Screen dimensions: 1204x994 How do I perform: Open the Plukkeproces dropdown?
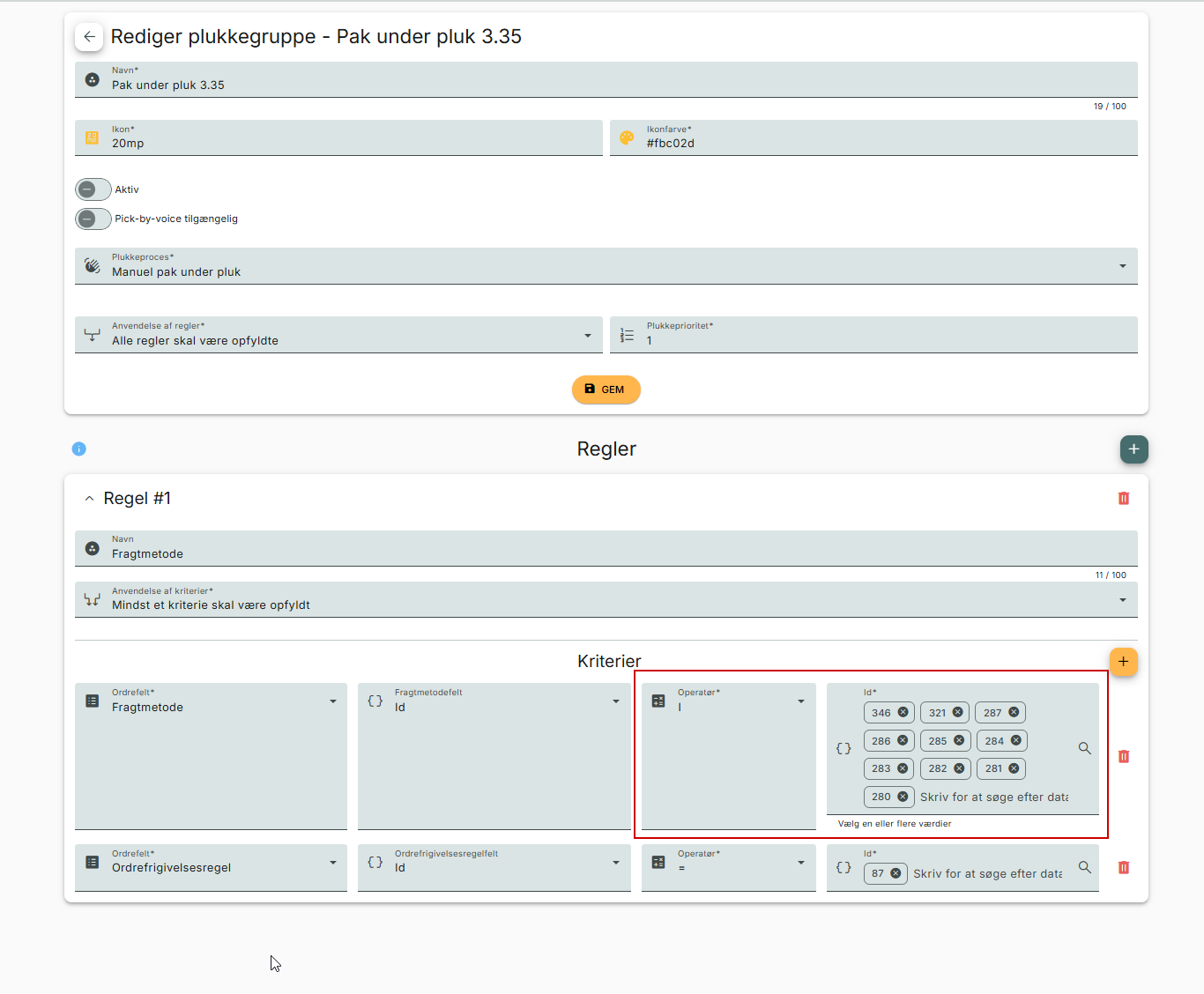[606, 266]
